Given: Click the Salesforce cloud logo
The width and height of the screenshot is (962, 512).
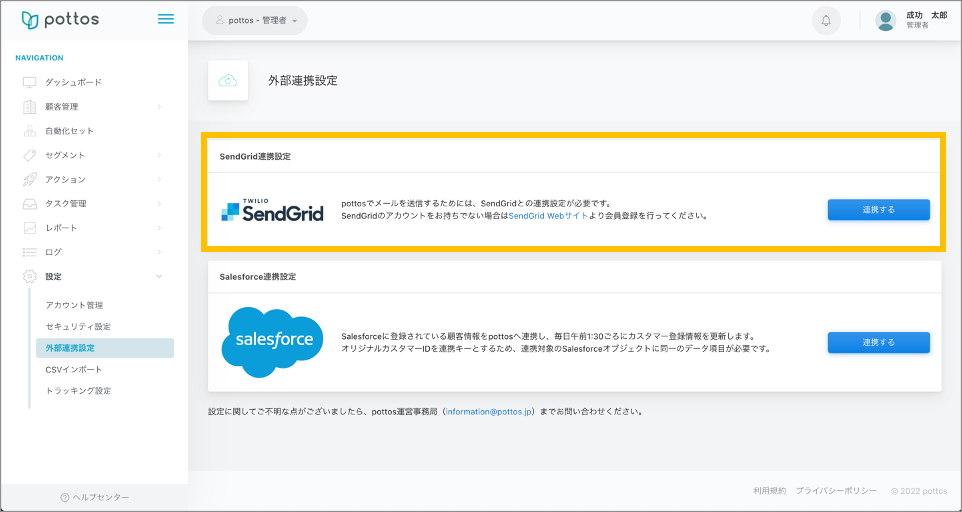Looking at the screenshot, I should [272, 342].
